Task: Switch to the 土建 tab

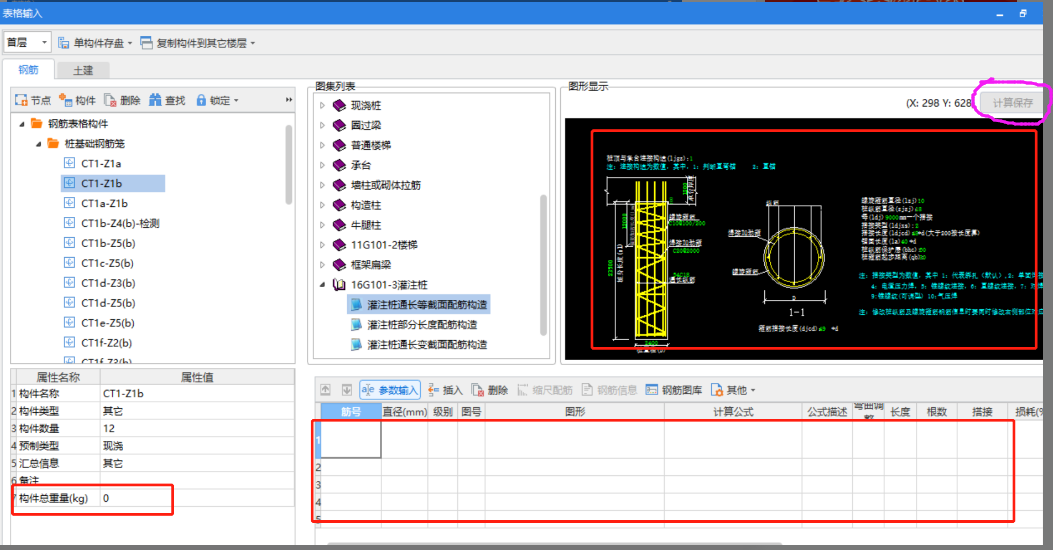Action: (83, 71)
